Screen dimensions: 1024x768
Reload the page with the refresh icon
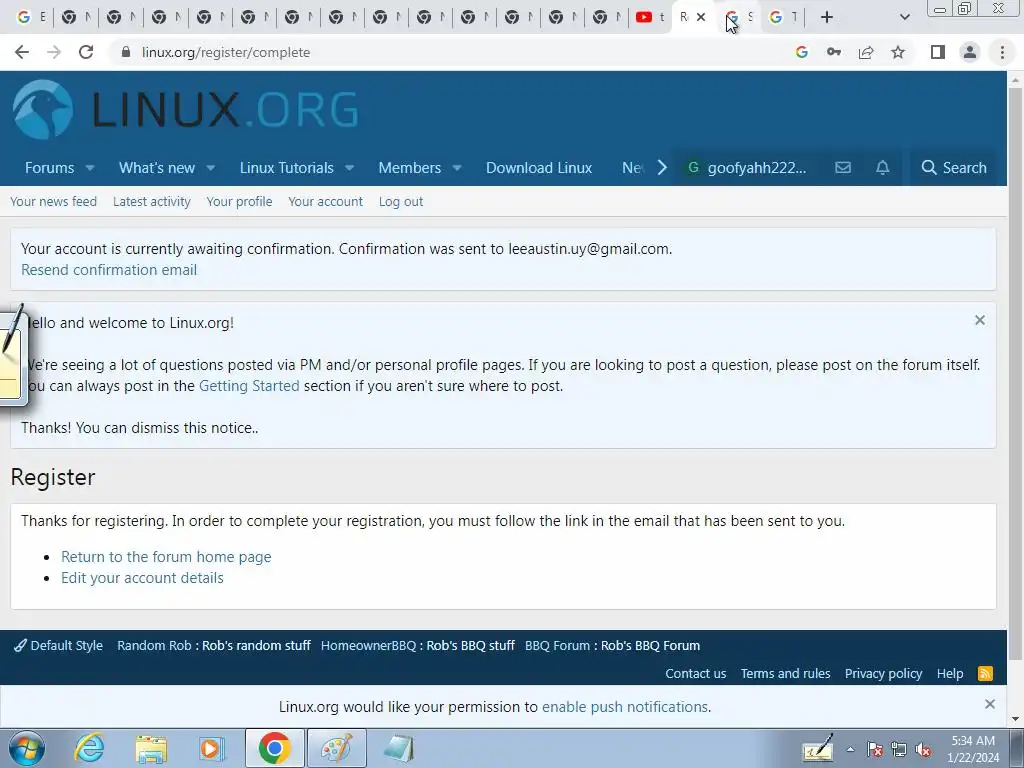(86, 52)
